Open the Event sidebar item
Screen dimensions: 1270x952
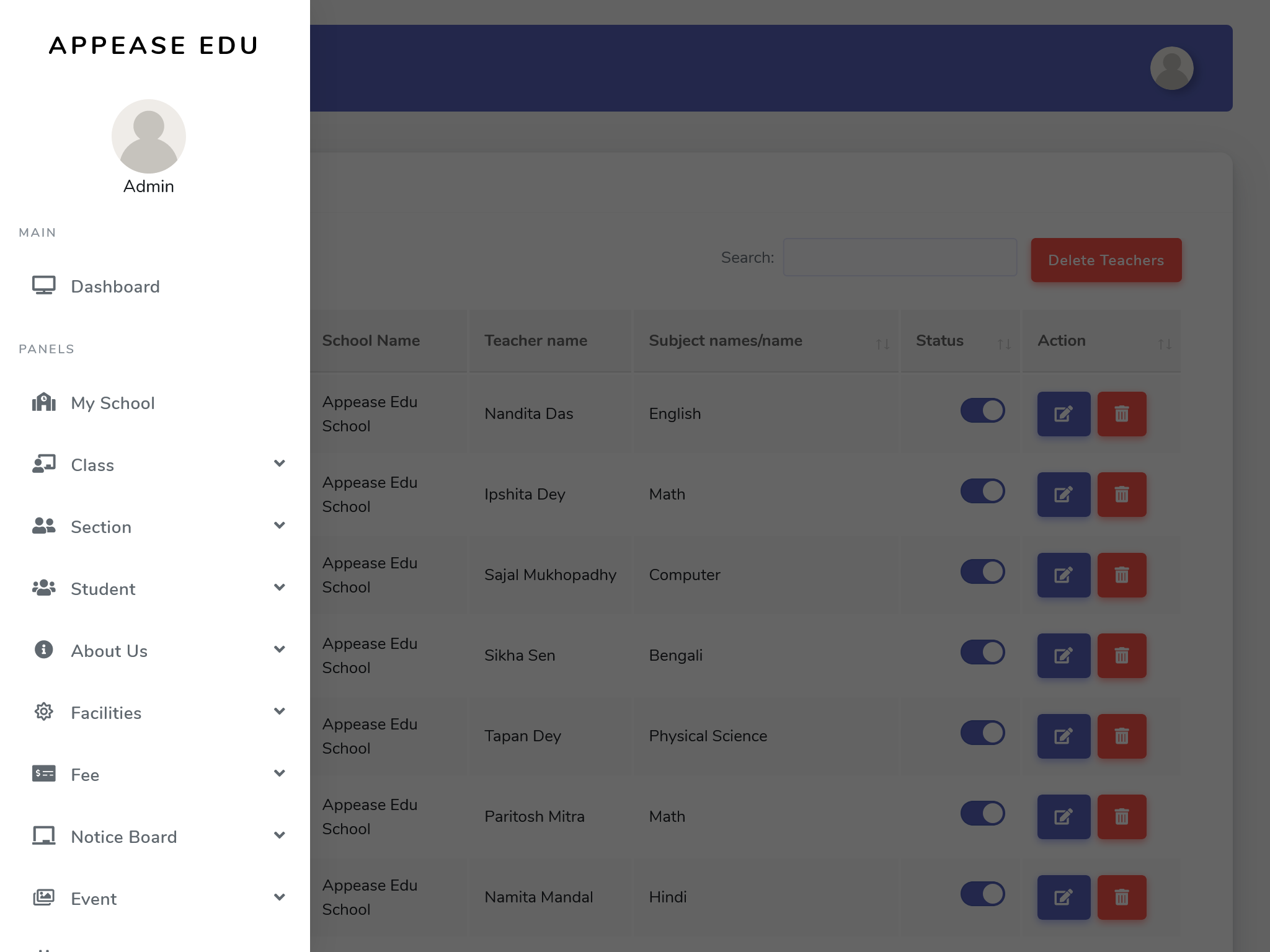click(x=94, y=899)
